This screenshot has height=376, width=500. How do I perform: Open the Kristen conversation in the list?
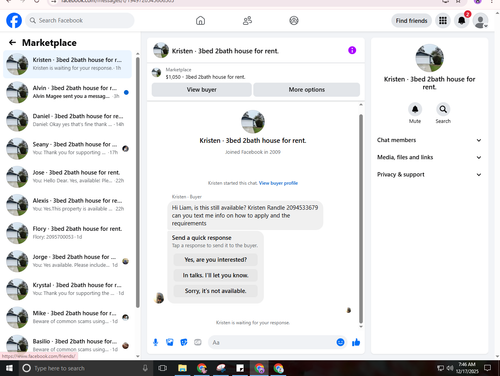pyautogui.click(x=68, y=64)
